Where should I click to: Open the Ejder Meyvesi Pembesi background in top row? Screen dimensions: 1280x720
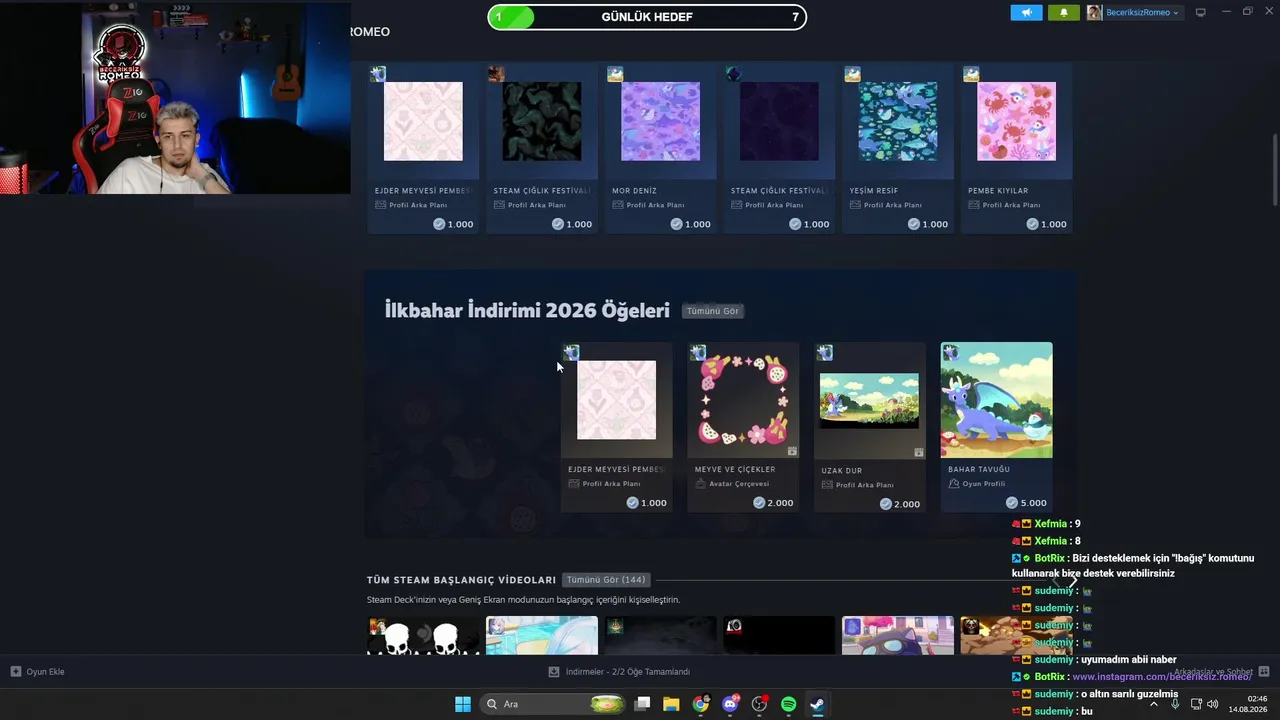point(423,121)
